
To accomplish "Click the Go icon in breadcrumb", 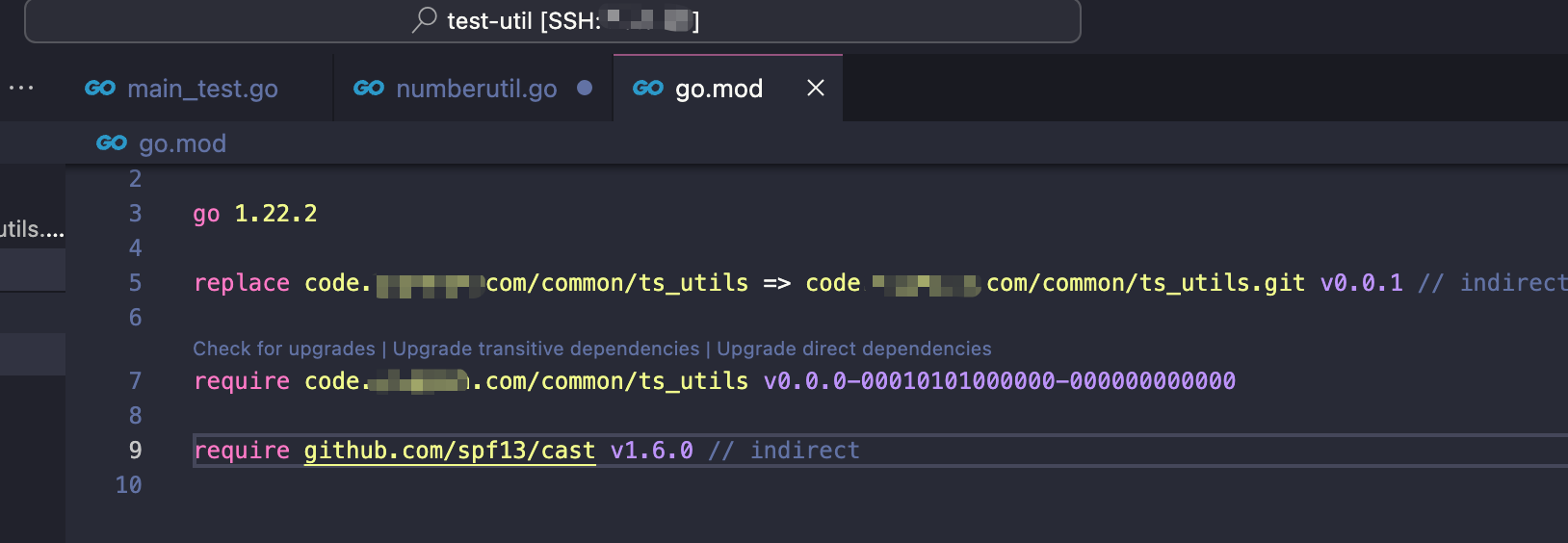I will tap(112, 143).
